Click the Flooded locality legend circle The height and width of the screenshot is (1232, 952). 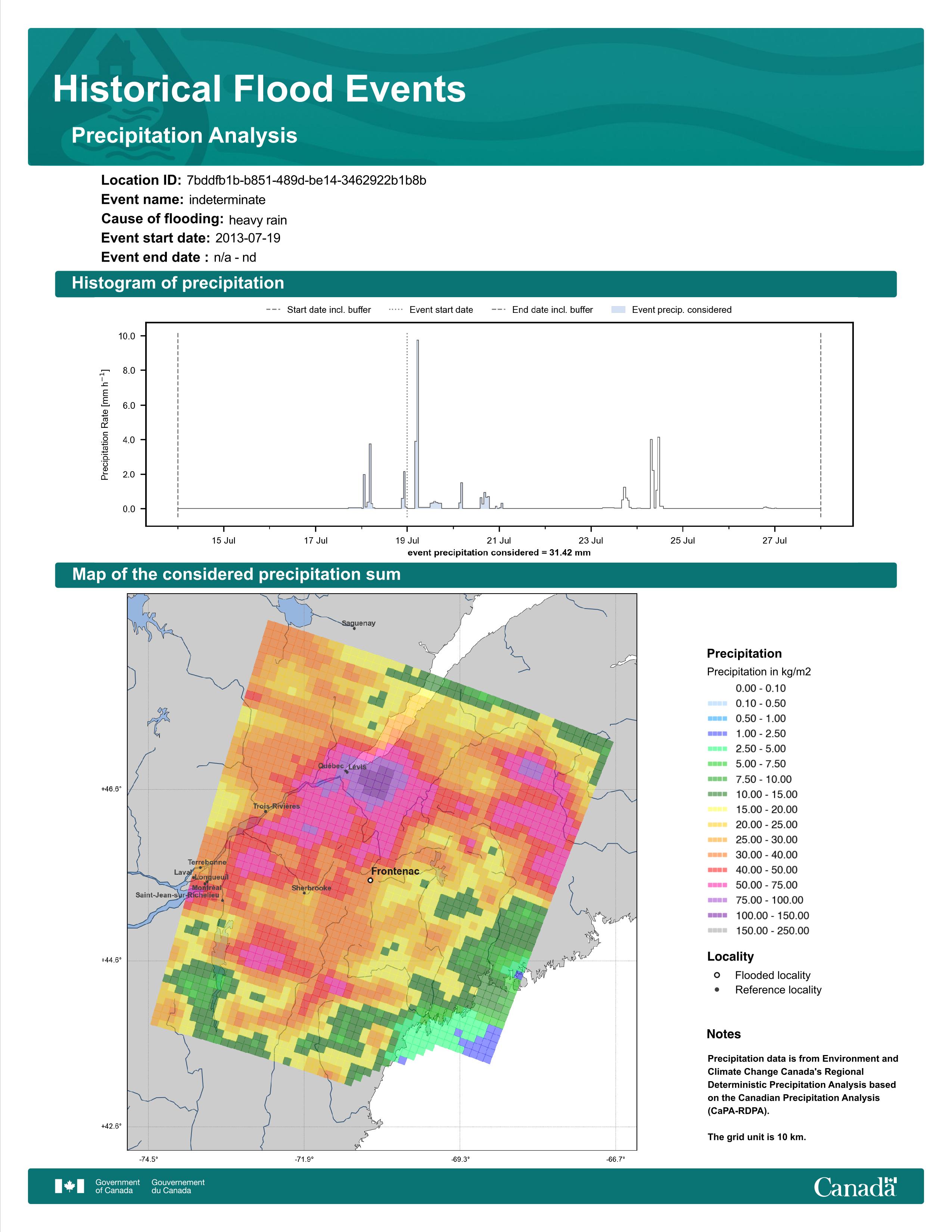pos(717,975)
